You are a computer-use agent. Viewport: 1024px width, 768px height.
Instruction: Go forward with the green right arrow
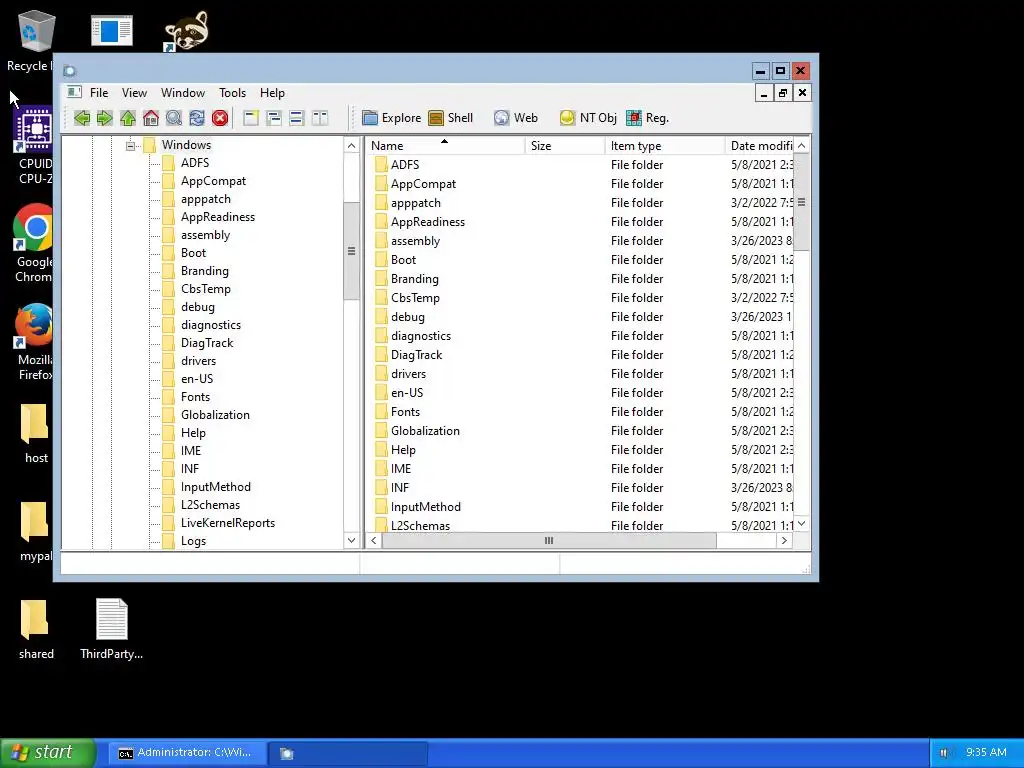tap(104, 118)
